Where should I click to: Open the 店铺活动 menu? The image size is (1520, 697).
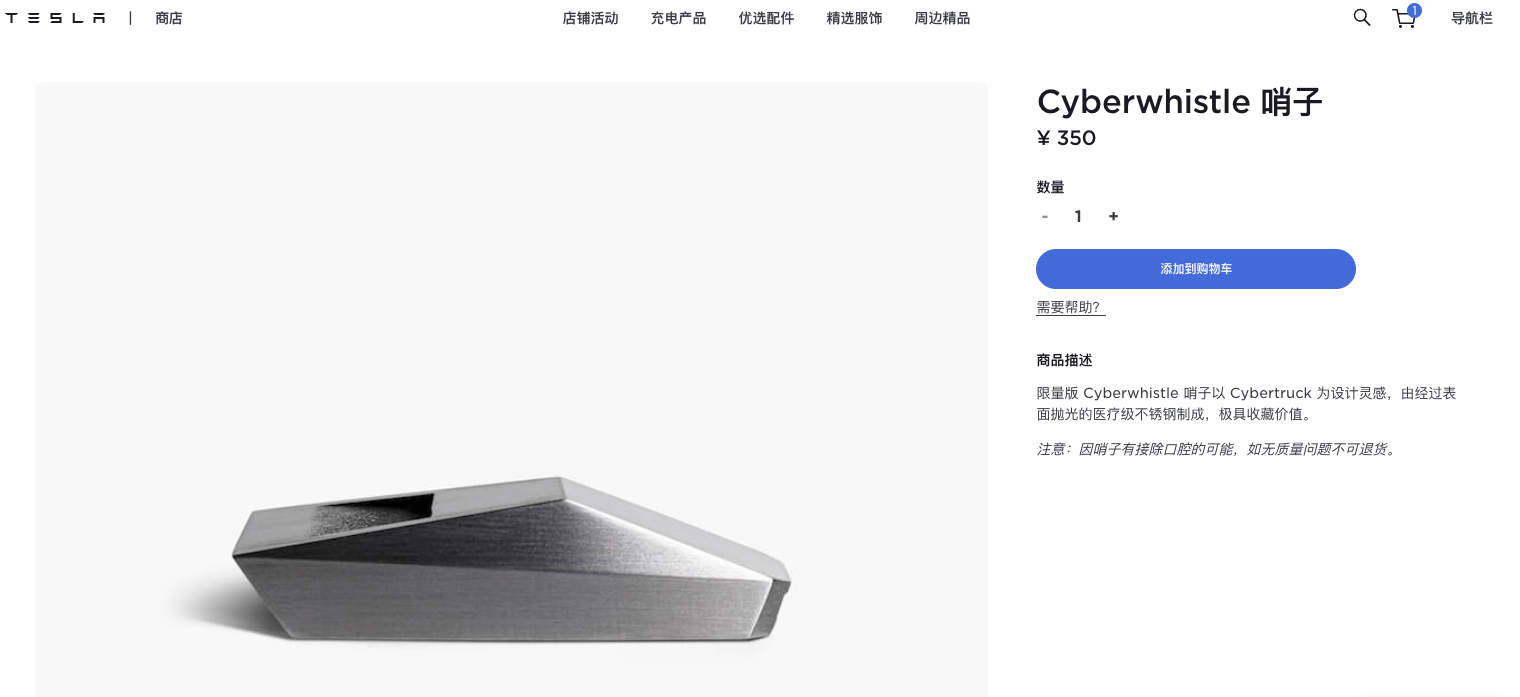point(590,18)
